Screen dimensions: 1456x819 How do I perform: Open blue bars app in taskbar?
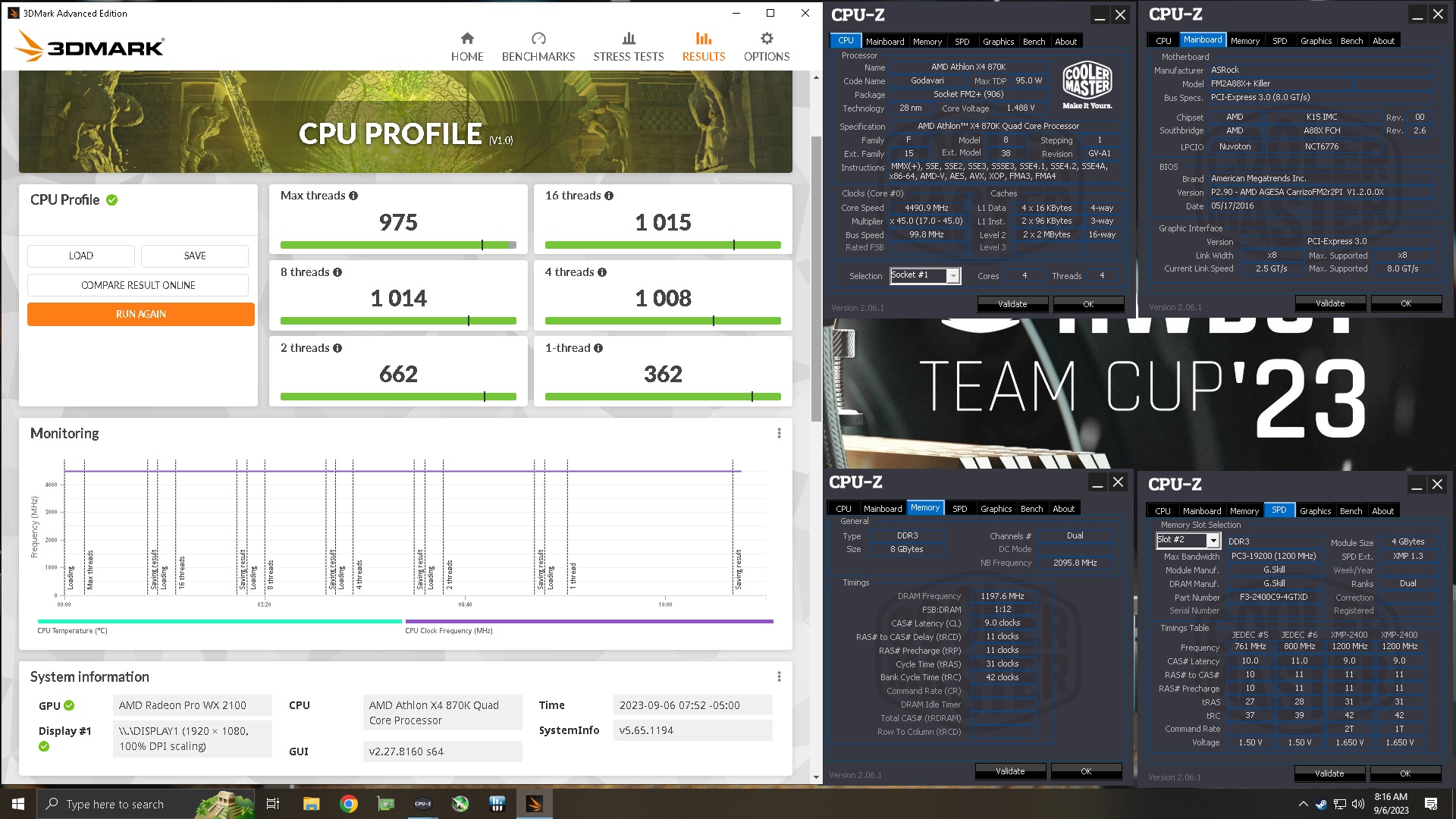tap(497, 804)
